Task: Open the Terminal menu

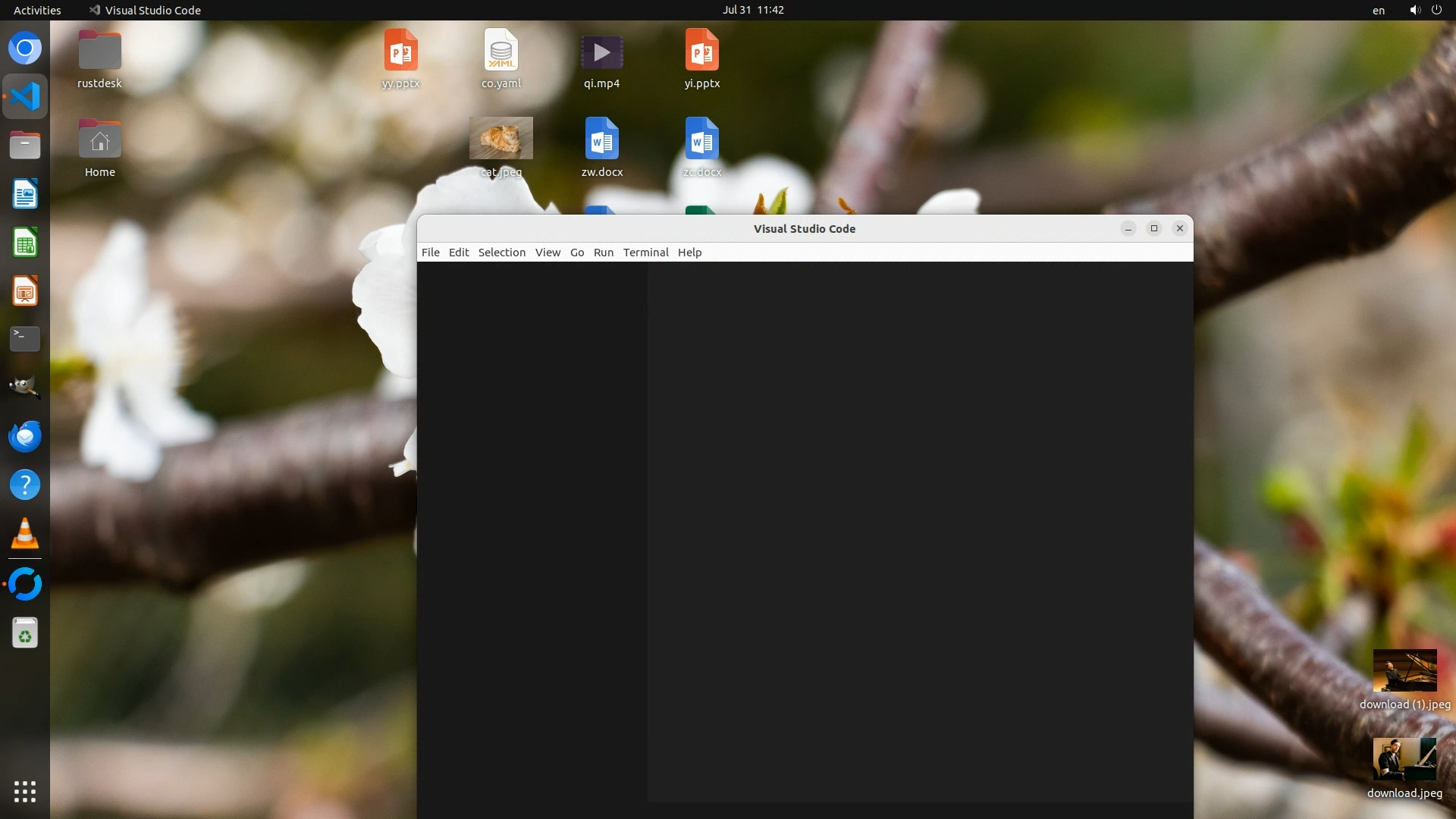Action: pos(645,253)
